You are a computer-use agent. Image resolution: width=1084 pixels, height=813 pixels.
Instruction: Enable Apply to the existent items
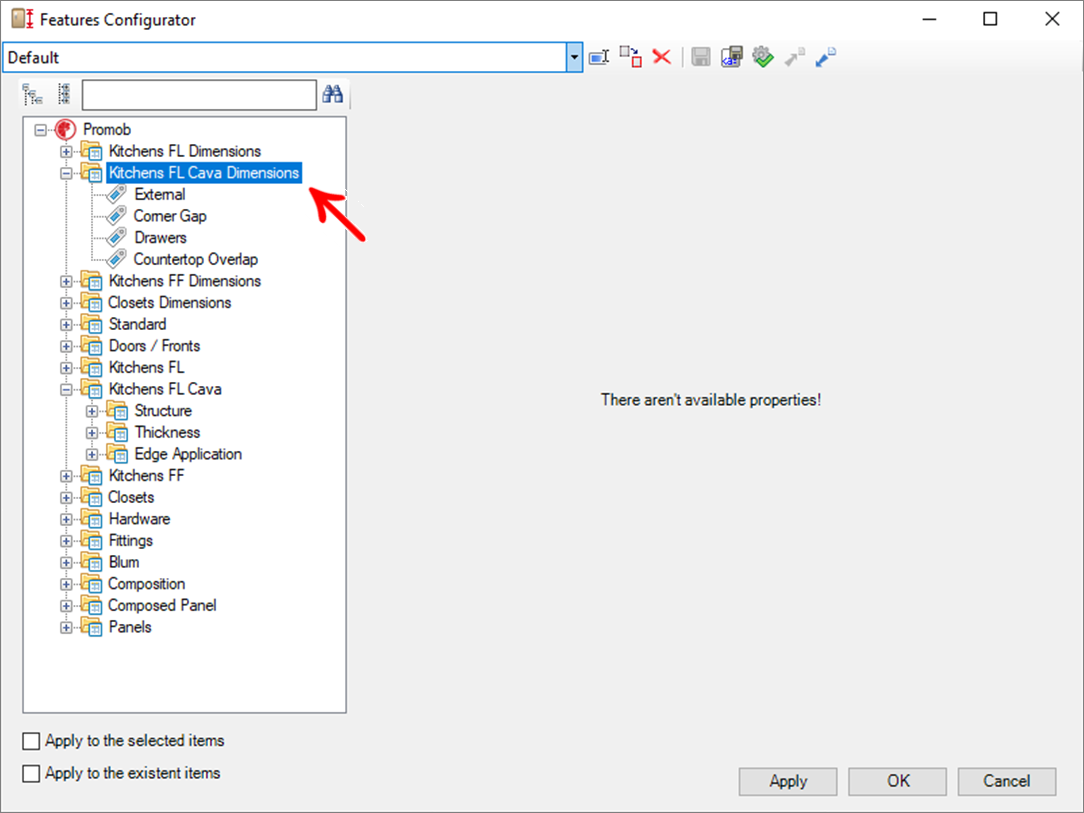tap(31, 774)
